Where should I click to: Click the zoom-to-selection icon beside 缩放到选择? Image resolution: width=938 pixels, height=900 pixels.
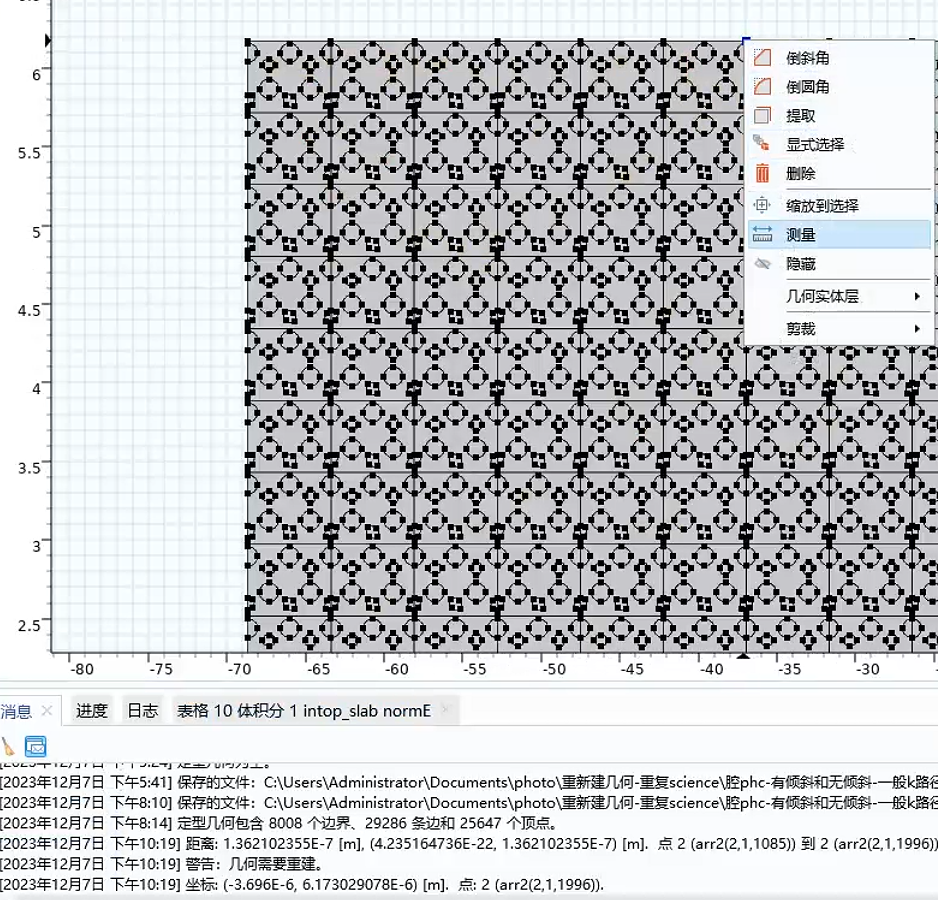tap(762, 205)
